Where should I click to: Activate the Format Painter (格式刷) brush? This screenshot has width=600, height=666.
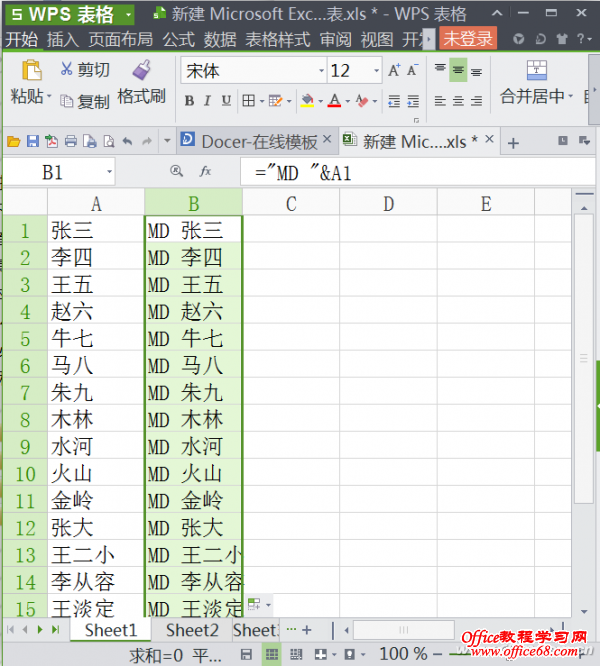(141, 70)
